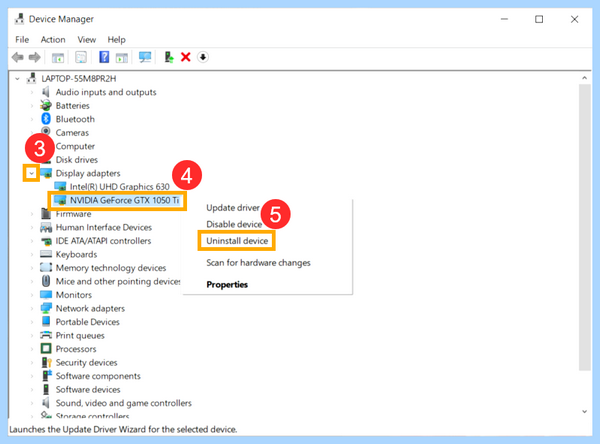Expand the Keyboards node
This screenshot has width=600, height=444.
pos(32,254)
